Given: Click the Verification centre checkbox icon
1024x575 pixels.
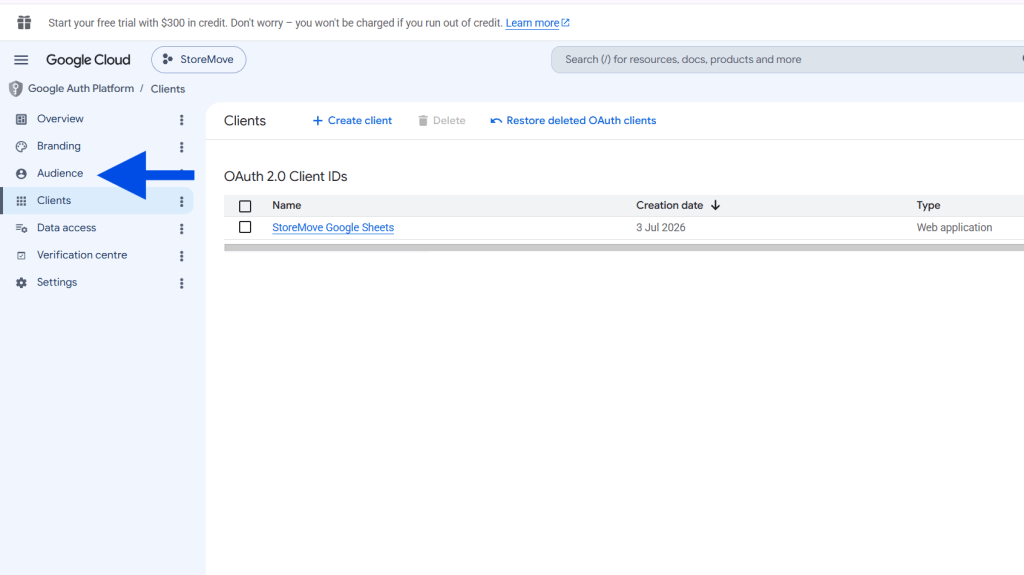Looking at the screenshot, I should (22, 255).
